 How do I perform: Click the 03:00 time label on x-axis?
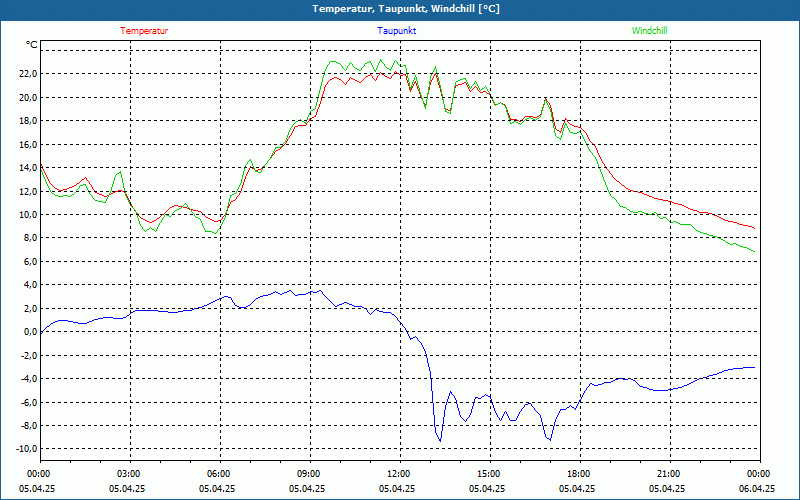pos(127,474)
